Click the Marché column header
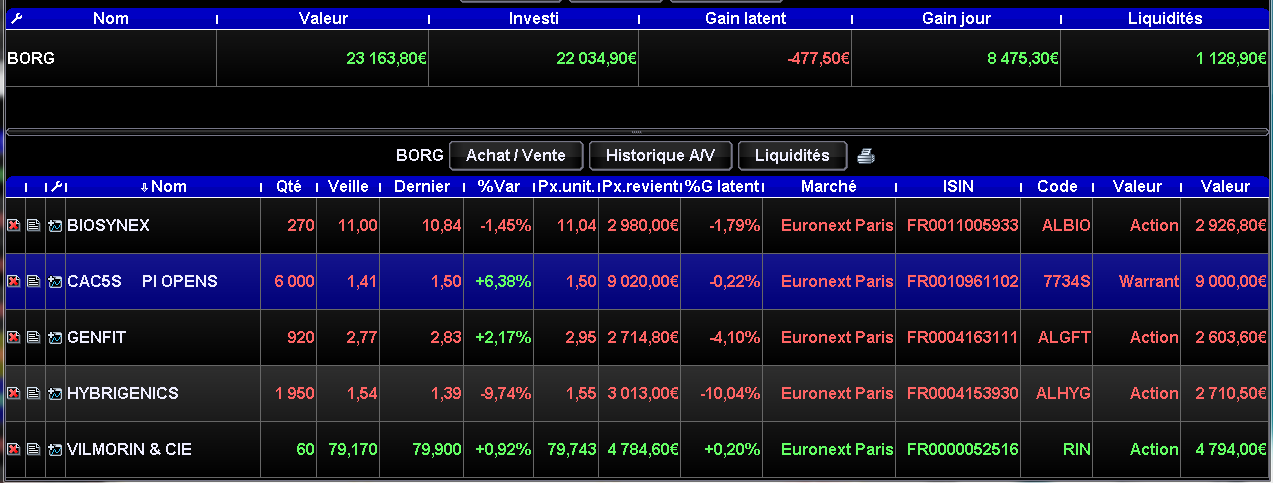This screenshot has width=1273, height=483. tap(829, 186)
